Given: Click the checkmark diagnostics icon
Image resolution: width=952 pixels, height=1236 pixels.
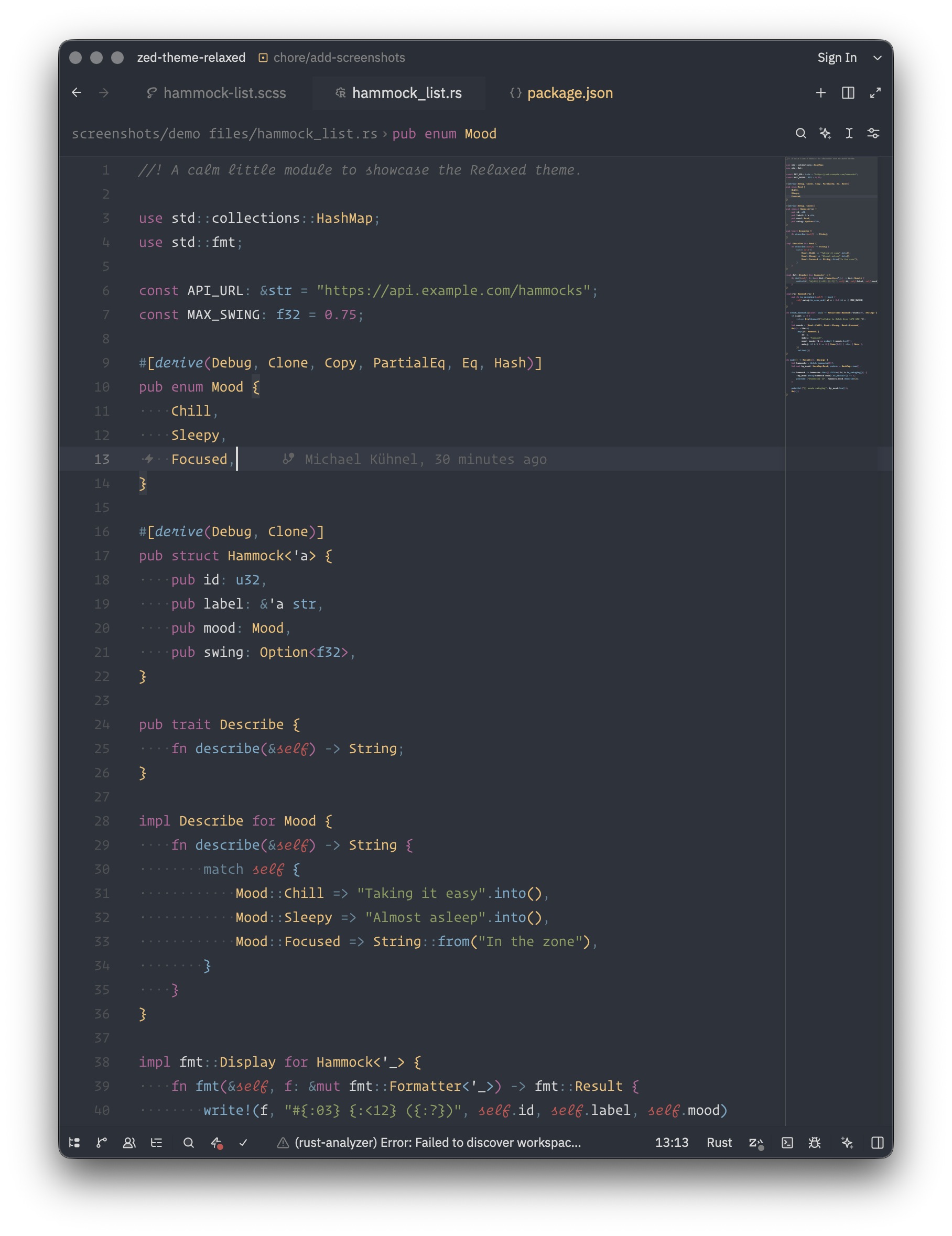Looking at the screenshot, I should pyautogui.click(x=243, y=1142).
